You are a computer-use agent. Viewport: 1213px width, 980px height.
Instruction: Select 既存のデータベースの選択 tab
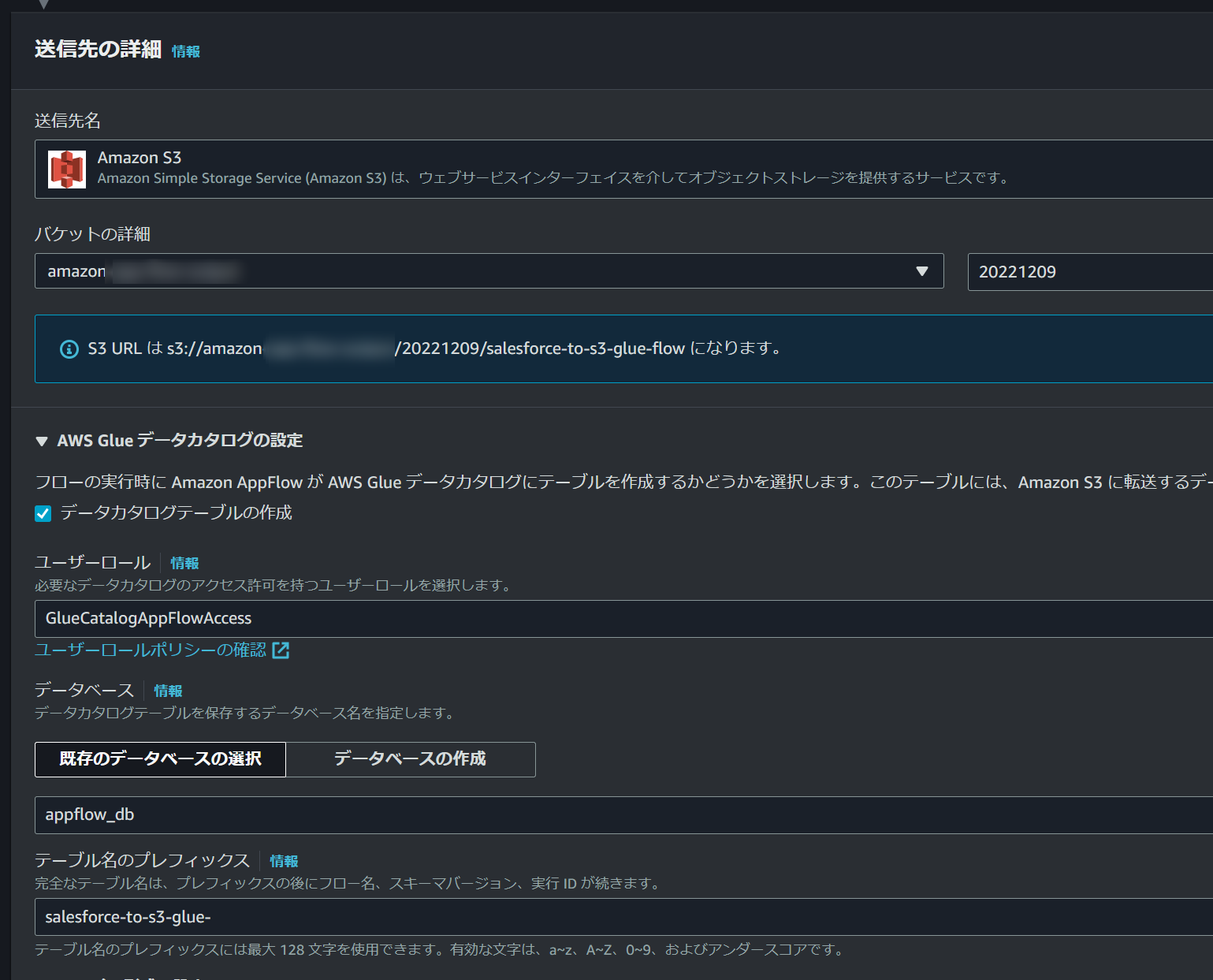point(160,759)
